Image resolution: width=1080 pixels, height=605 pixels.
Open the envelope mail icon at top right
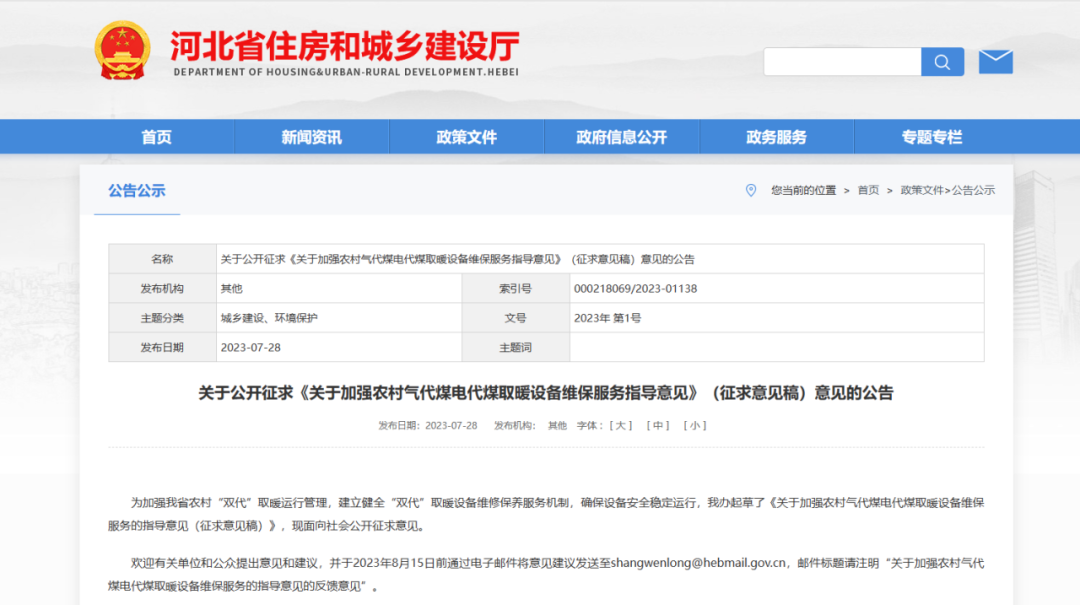995,61
